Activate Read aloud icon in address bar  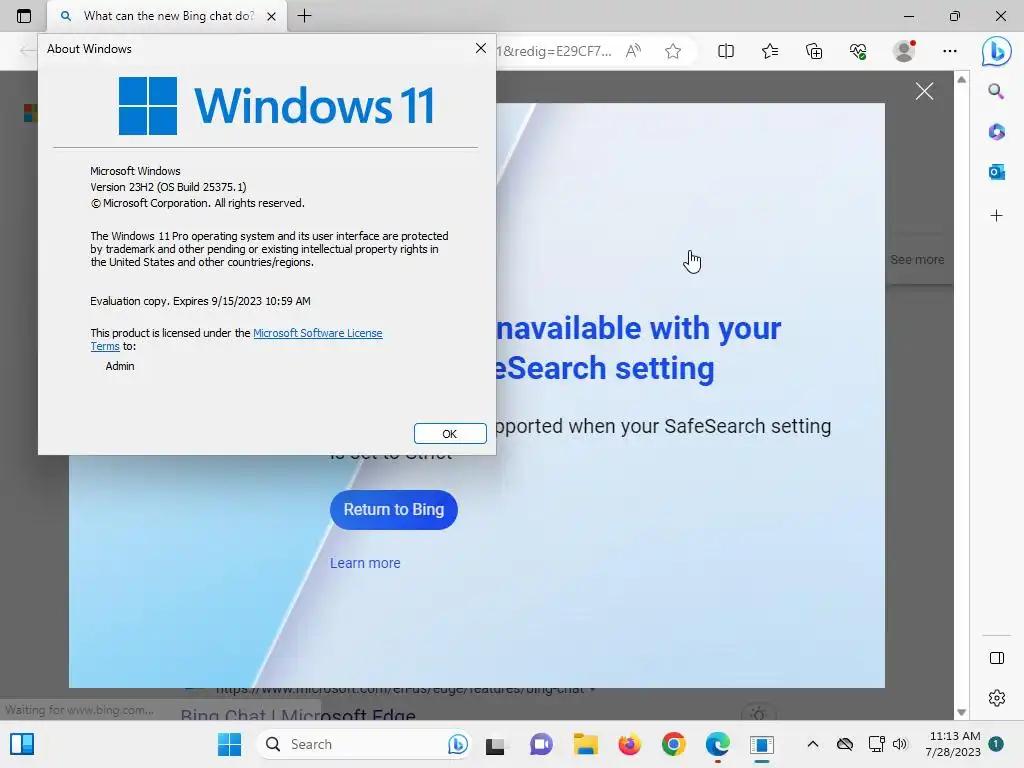point(633,51)
